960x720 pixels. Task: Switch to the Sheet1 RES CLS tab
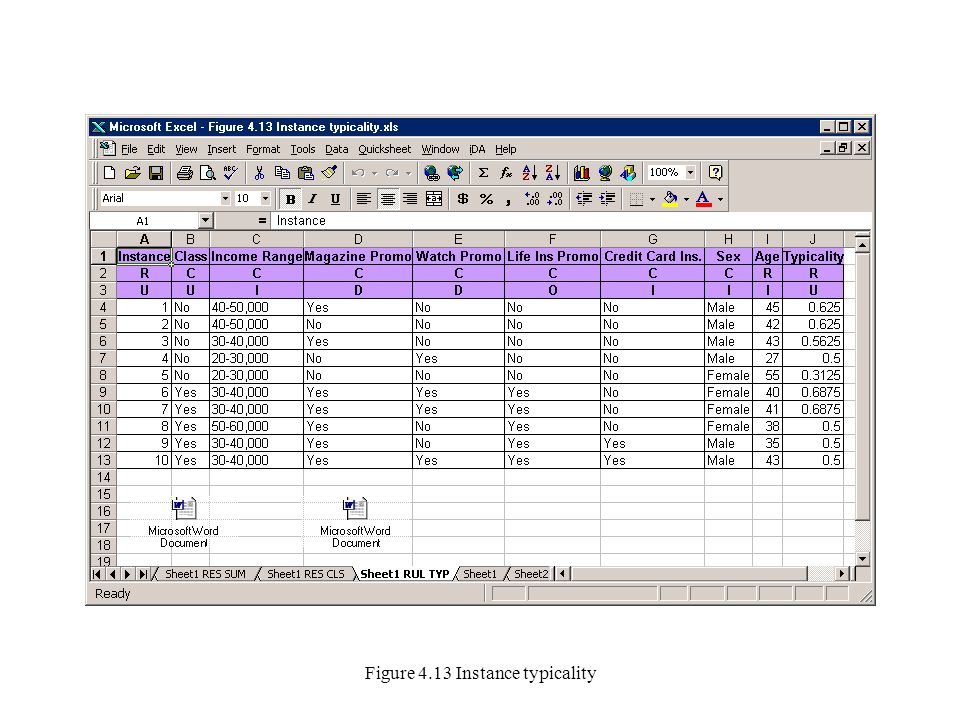pyautogui.click(x=306, y=574)
